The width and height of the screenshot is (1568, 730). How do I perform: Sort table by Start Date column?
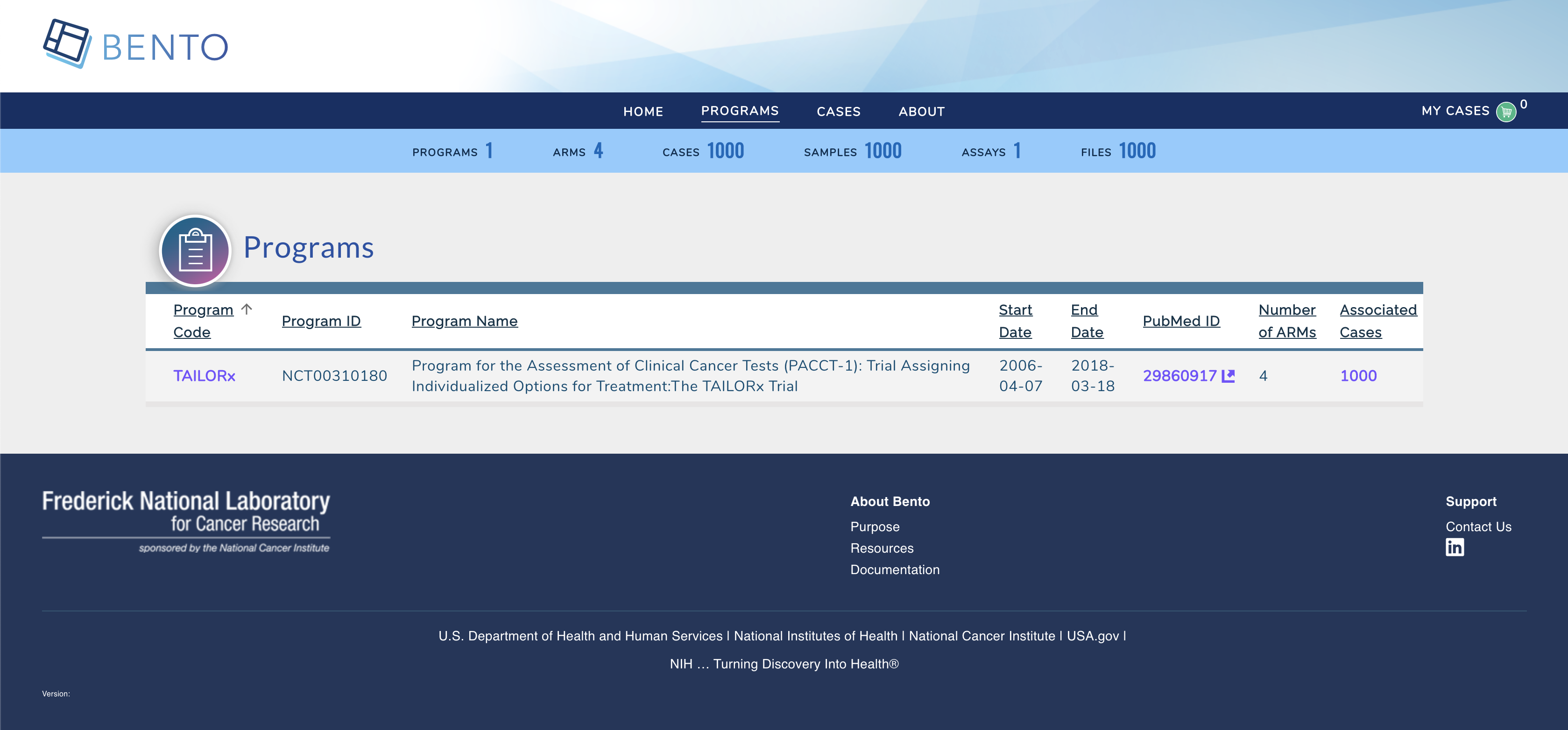pyautogui.click(x=1015, y=321)
